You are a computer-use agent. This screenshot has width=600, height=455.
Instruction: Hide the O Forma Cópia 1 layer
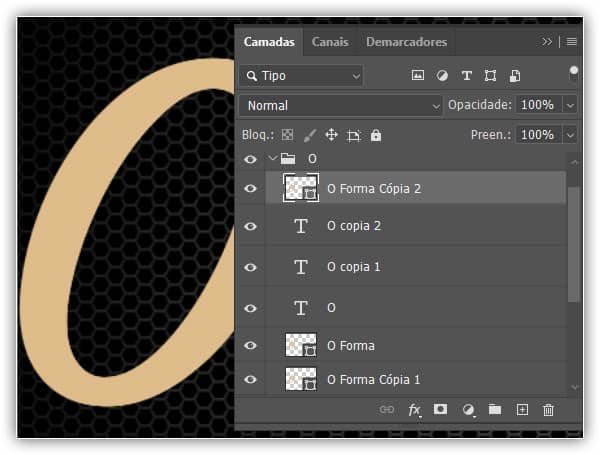pos(250,379)
